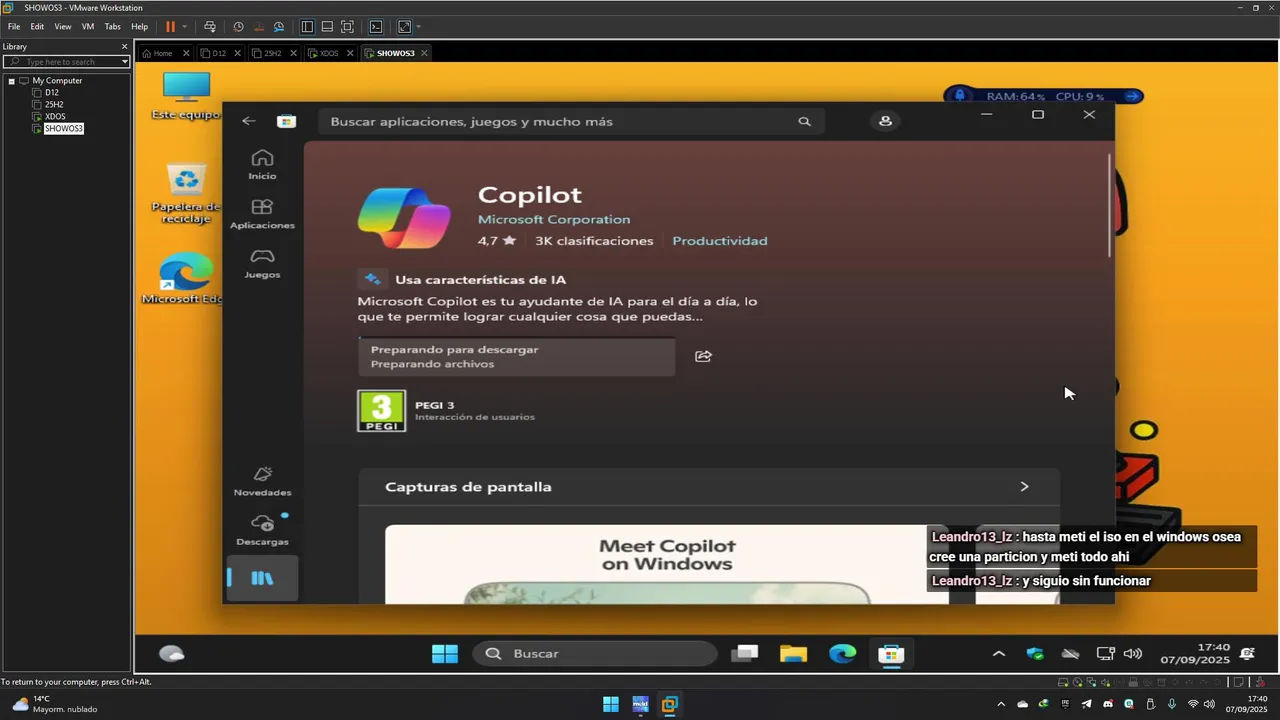Screen dimensions: 1280x720
Task: Click the Microsoft Store logo in title bar
Action: tap(287, 121)
